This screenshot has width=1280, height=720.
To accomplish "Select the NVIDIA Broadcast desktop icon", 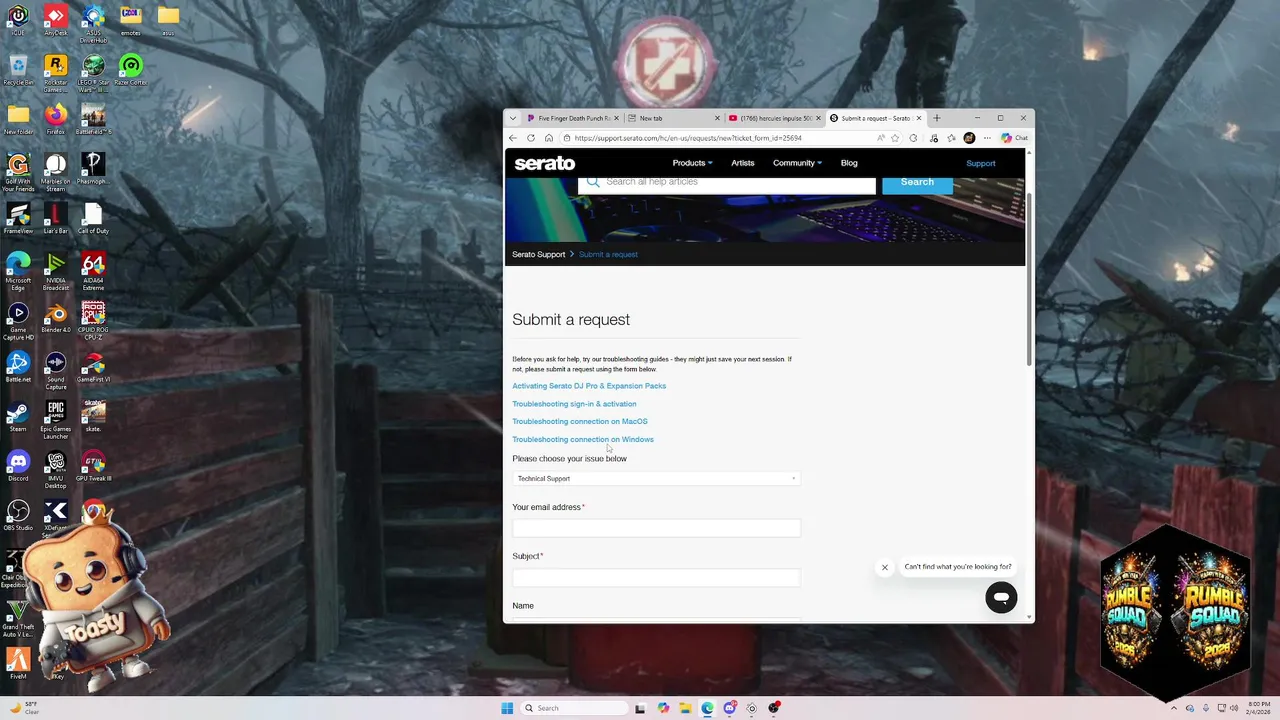I will [x=56, y=270].
